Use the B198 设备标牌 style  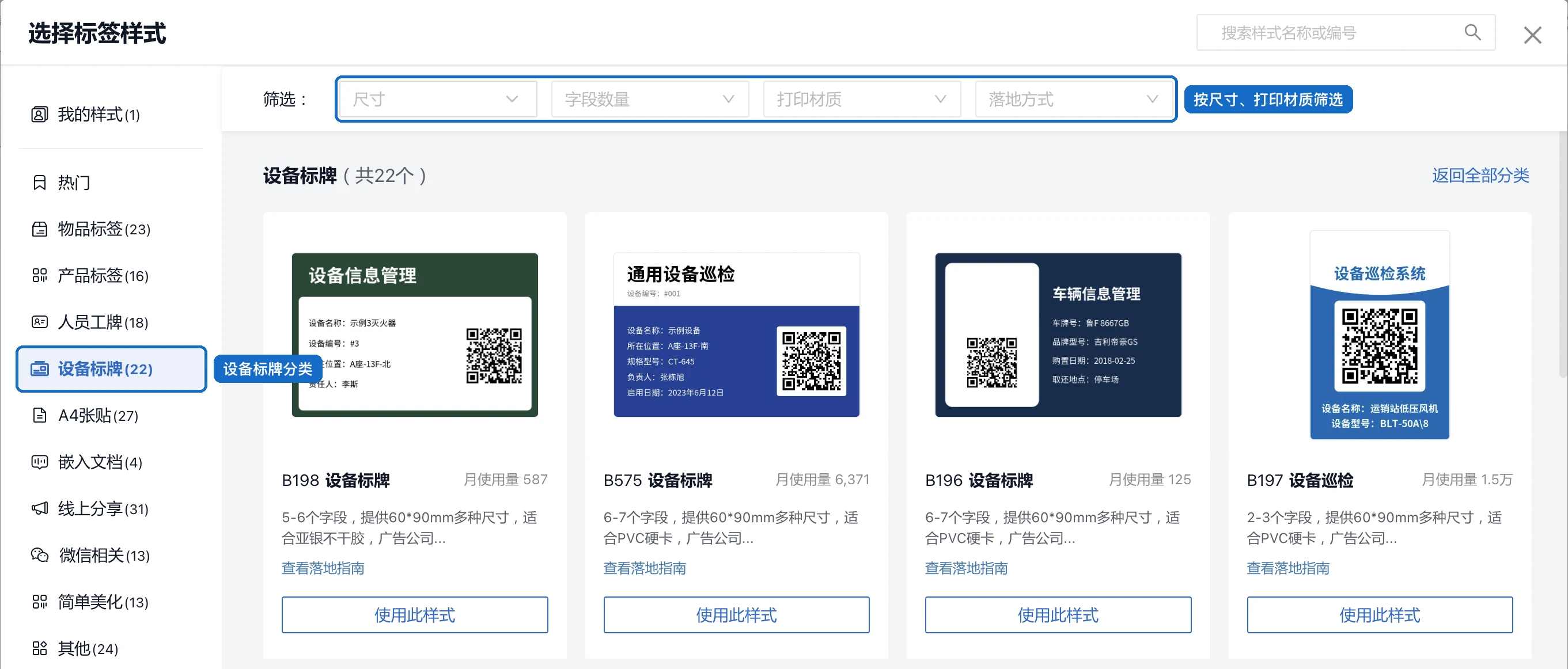pyautogui.click(x=415, y=615)
